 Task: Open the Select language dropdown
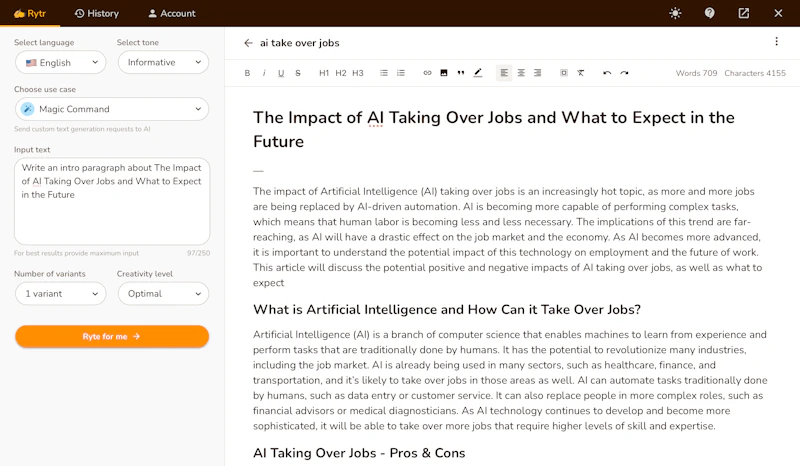(61, 62)
